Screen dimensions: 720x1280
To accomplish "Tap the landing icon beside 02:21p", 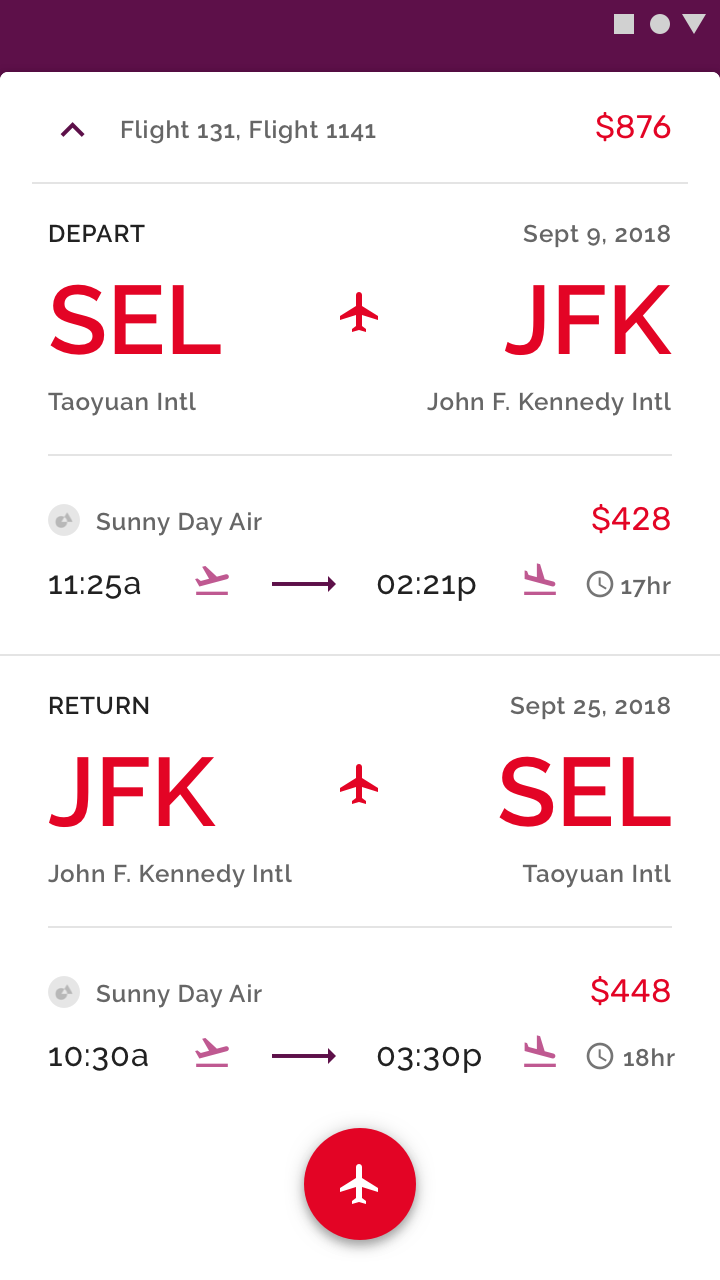I will point(540,581).
